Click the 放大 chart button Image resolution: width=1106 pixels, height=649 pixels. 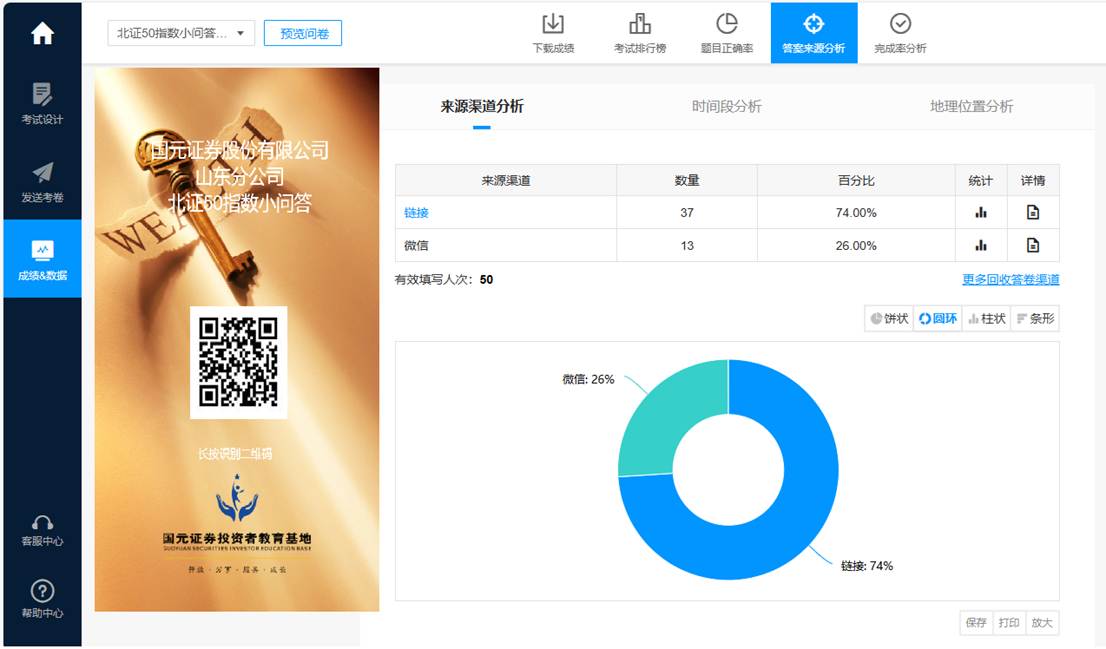[1042, 623]
